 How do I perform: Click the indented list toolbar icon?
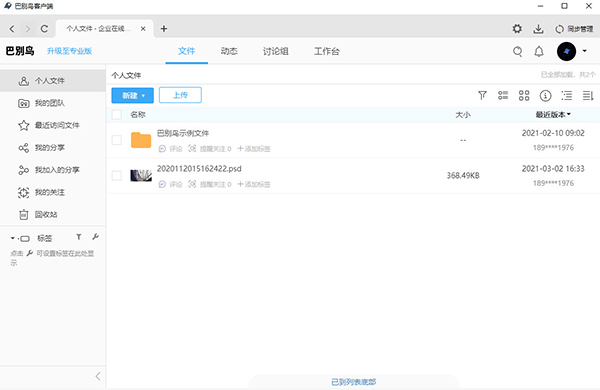coord(567,95)
